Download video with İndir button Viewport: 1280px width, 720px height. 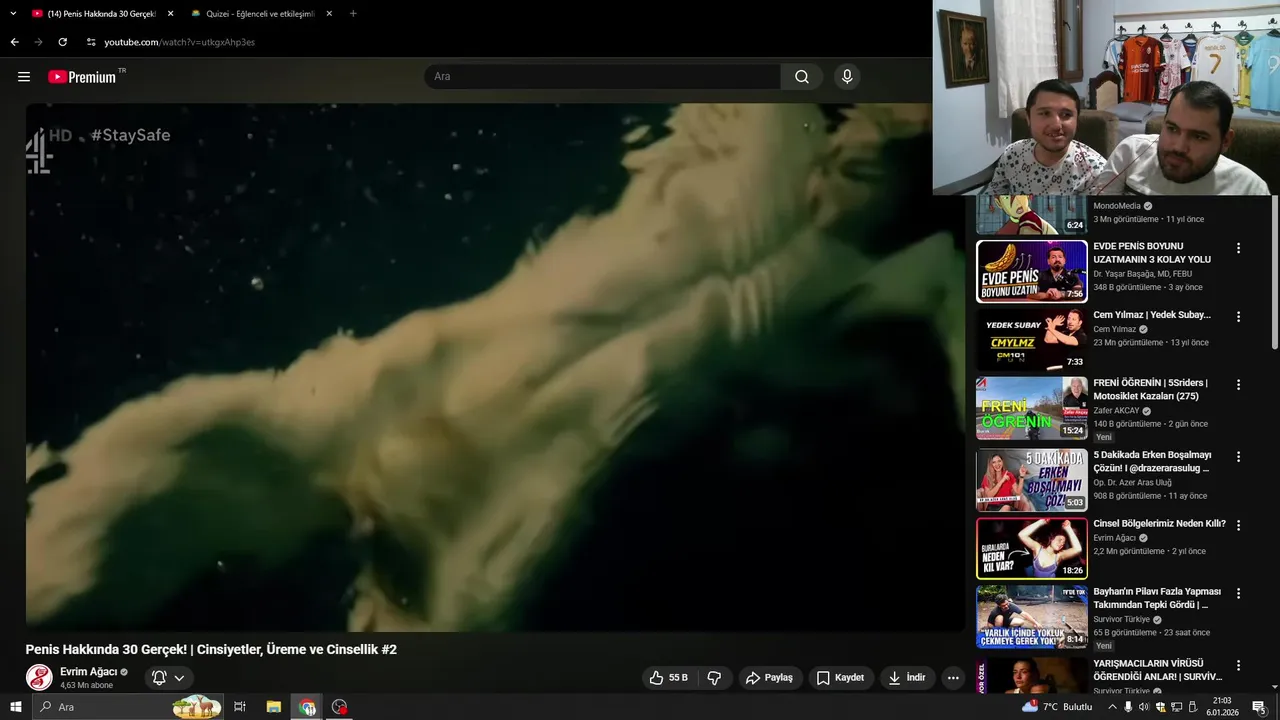907,678
